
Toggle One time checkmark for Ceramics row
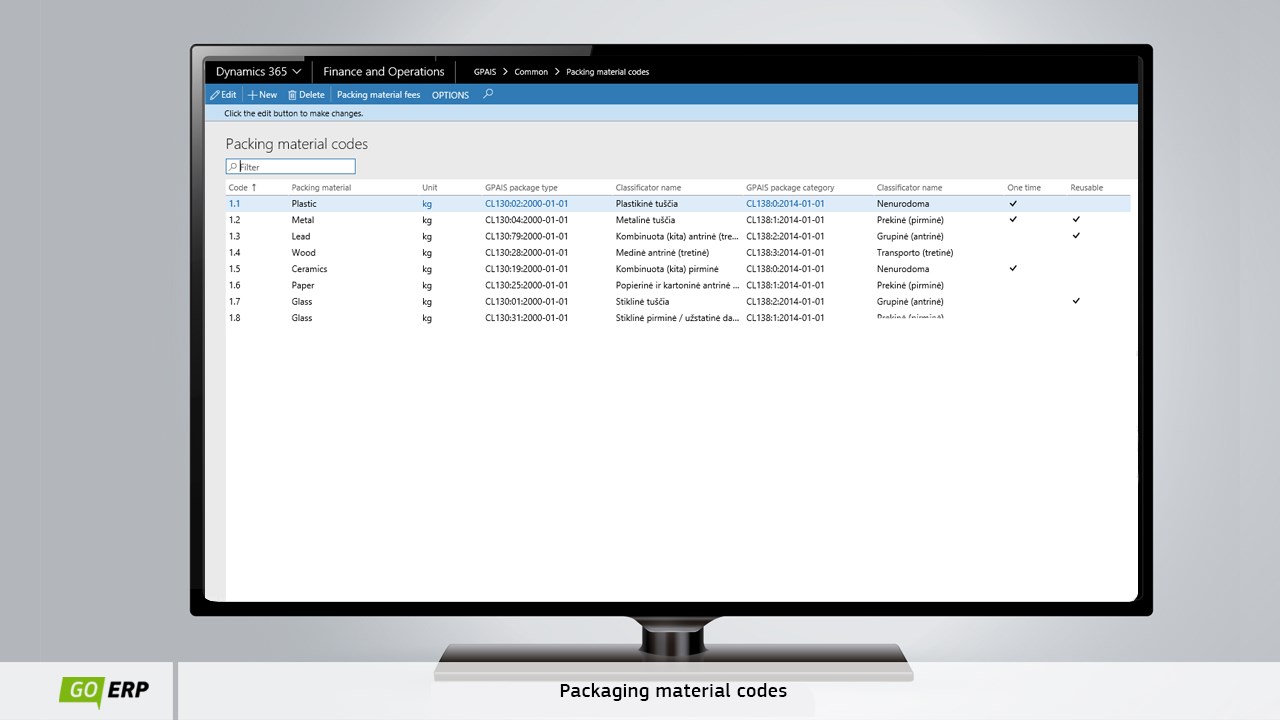(x=1013, y=268)
